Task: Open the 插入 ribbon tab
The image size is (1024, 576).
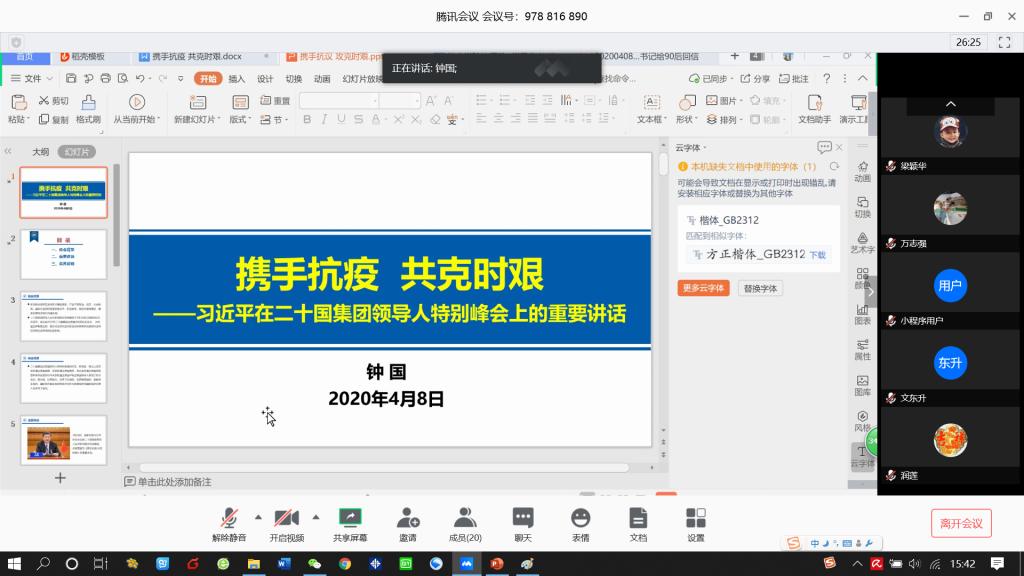Action: [237, 79]
